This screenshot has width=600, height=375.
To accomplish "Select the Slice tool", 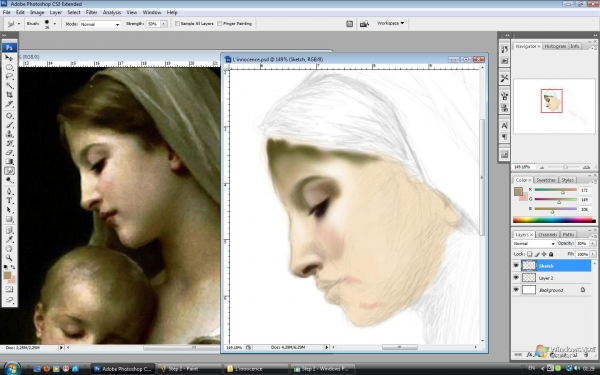I will (9, 104).
